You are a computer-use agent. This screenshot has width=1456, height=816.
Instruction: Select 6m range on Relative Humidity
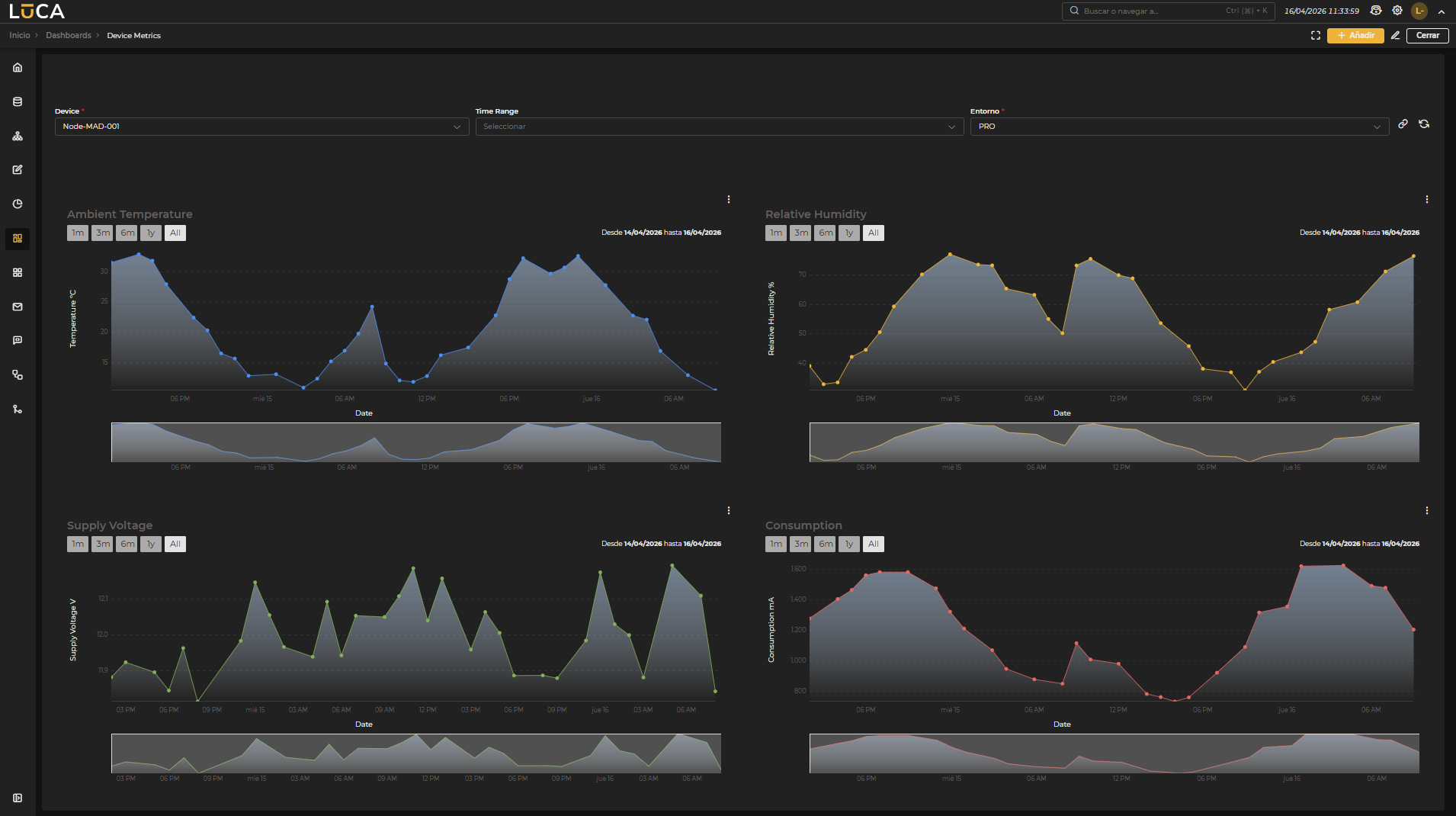(825, 233)
